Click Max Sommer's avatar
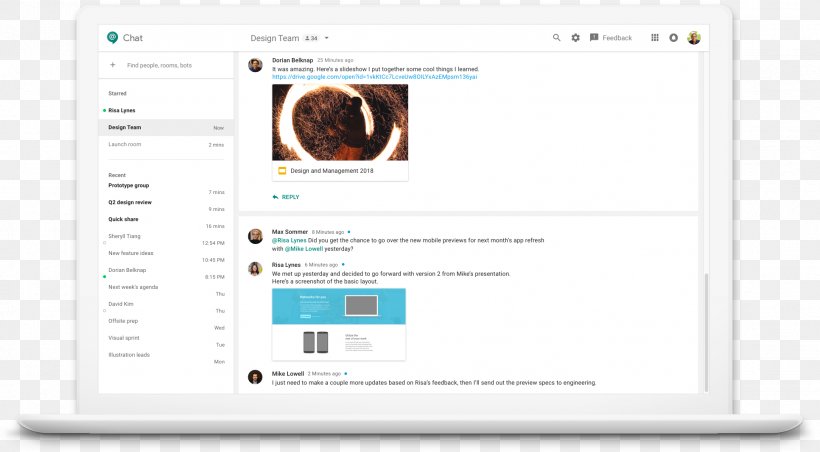Screen dimensions: 820x452 255,236
